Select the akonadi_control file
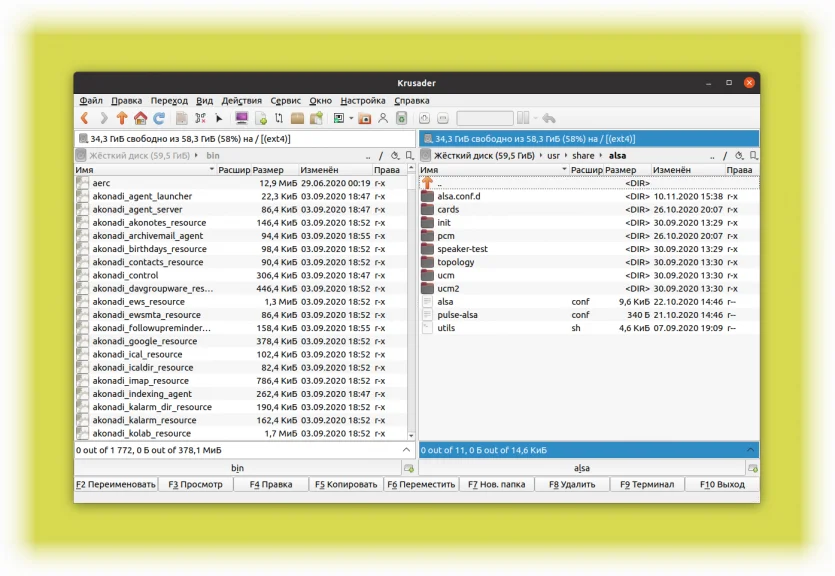The image size is (835, 576). (125, 275)
